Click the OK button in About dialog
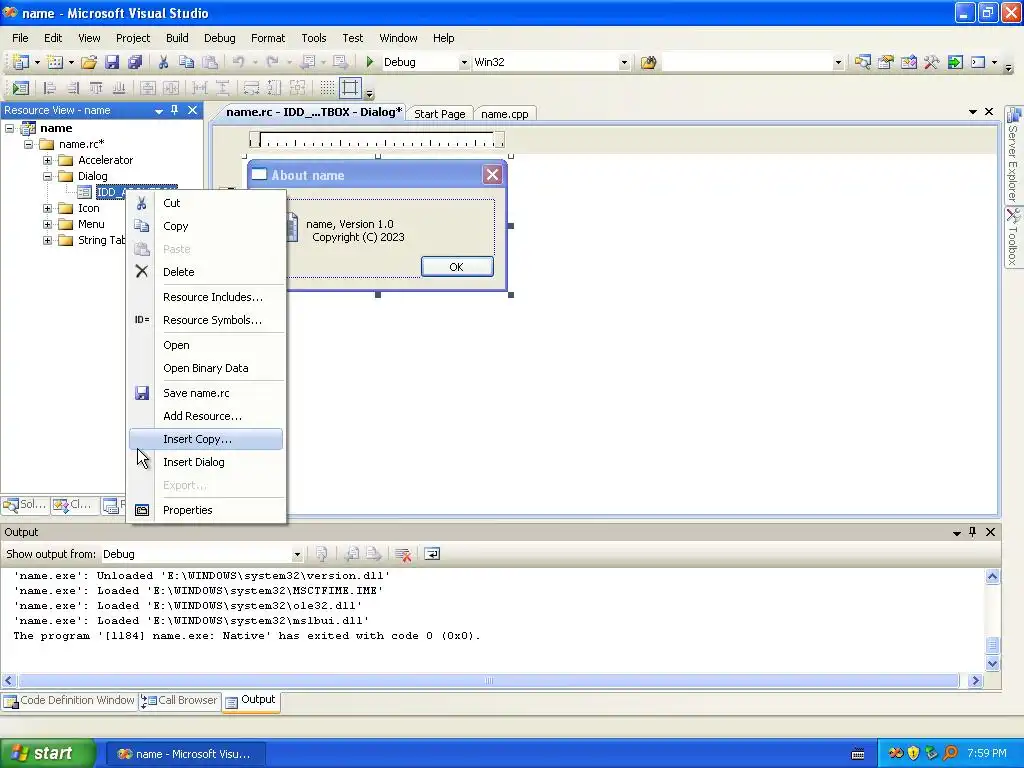 457,266
